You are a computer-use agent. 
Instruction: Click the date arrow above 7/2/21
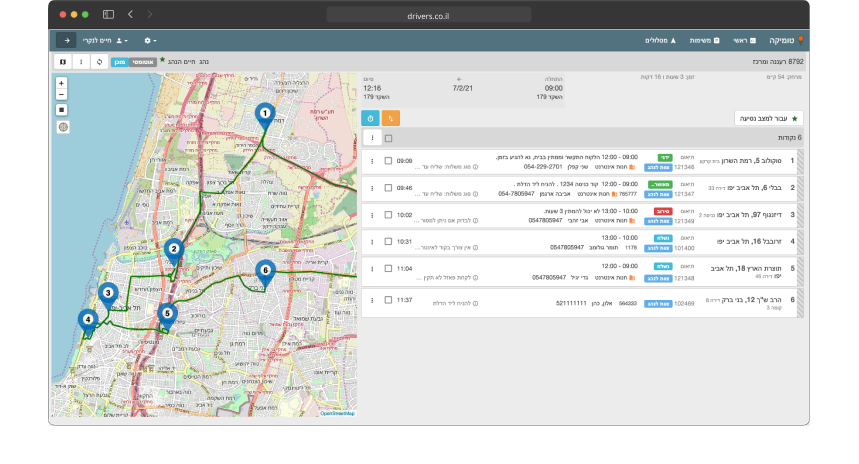tap(459, 79)
